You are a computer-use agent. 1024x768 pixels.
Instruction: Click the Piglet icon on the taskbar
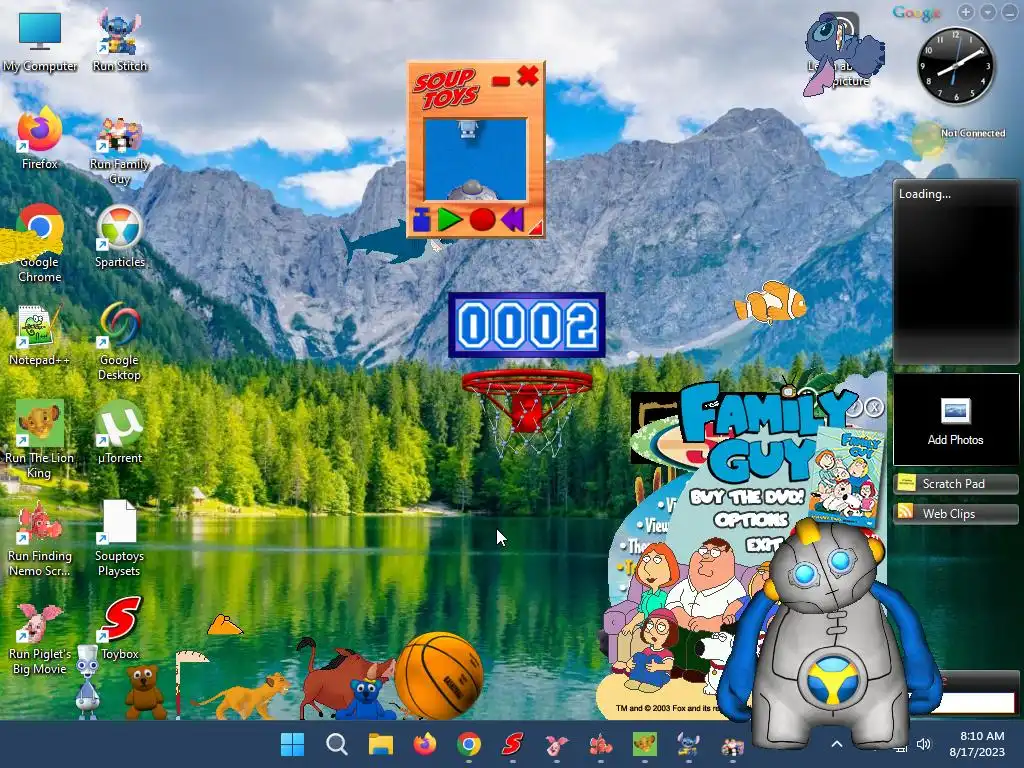tap(556, 744)
